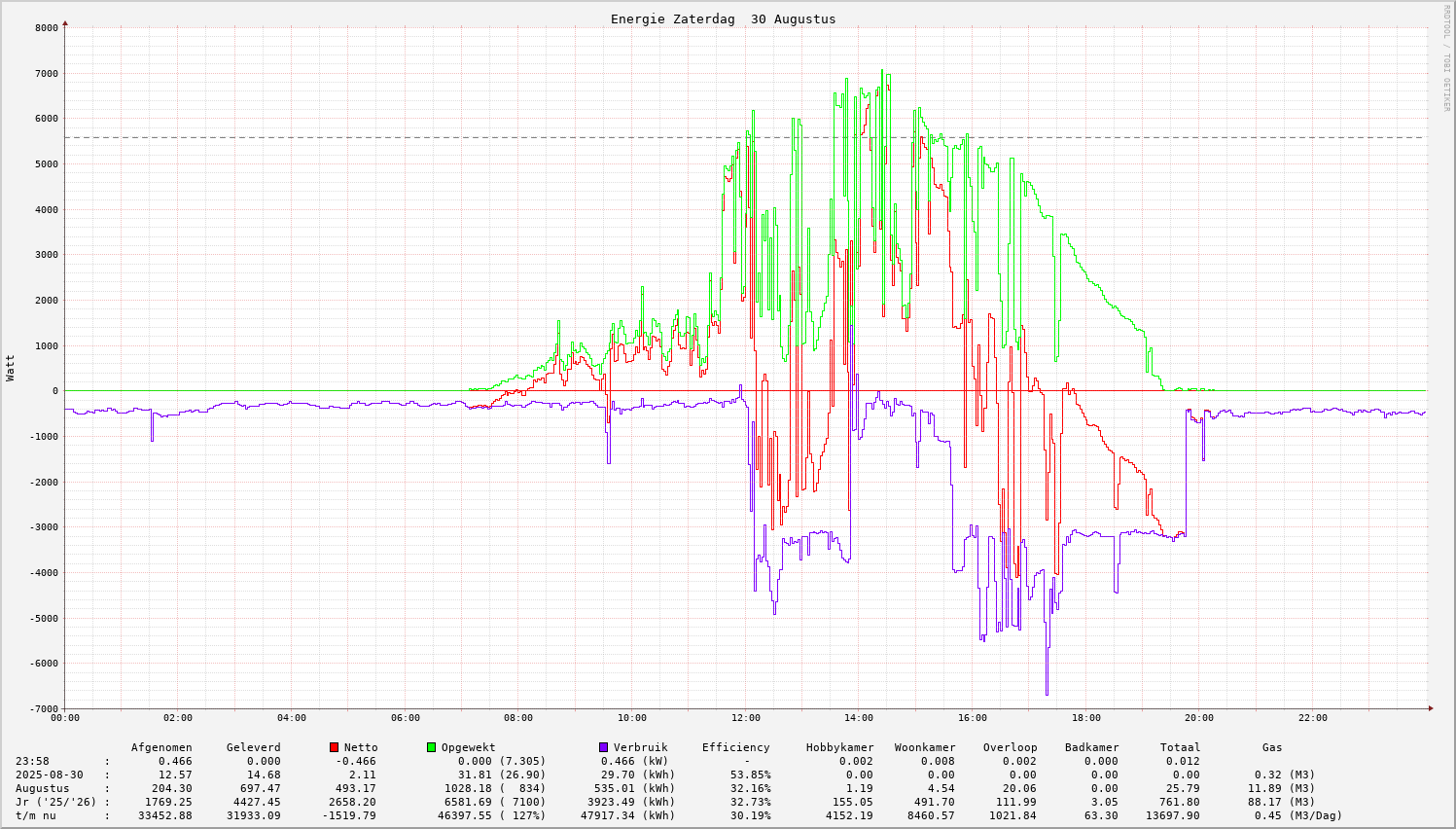
Task: Click the 20:00 time axis label
Action: (1199, 718)
